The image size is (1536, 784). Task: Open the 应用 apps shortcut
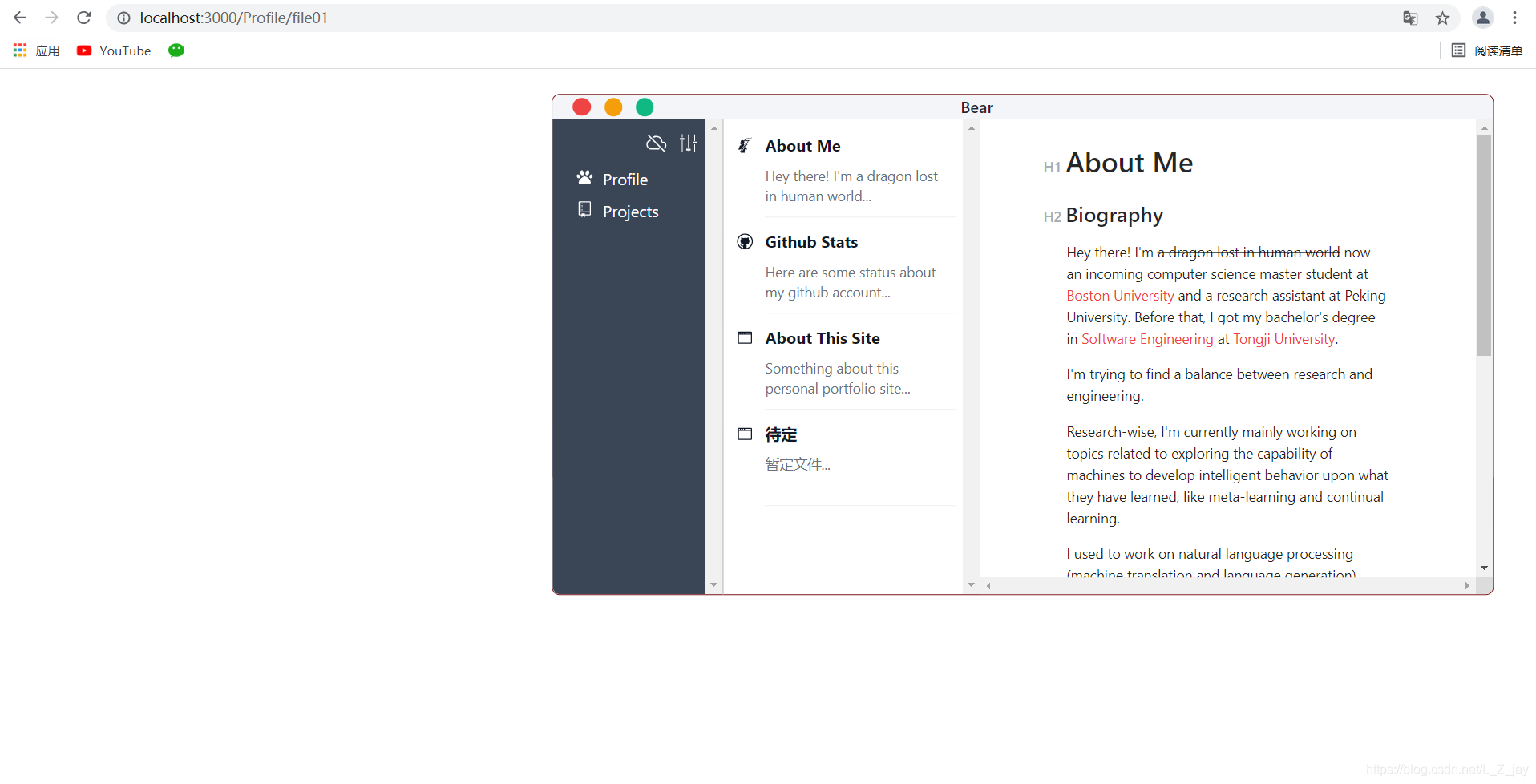(37, 51)
